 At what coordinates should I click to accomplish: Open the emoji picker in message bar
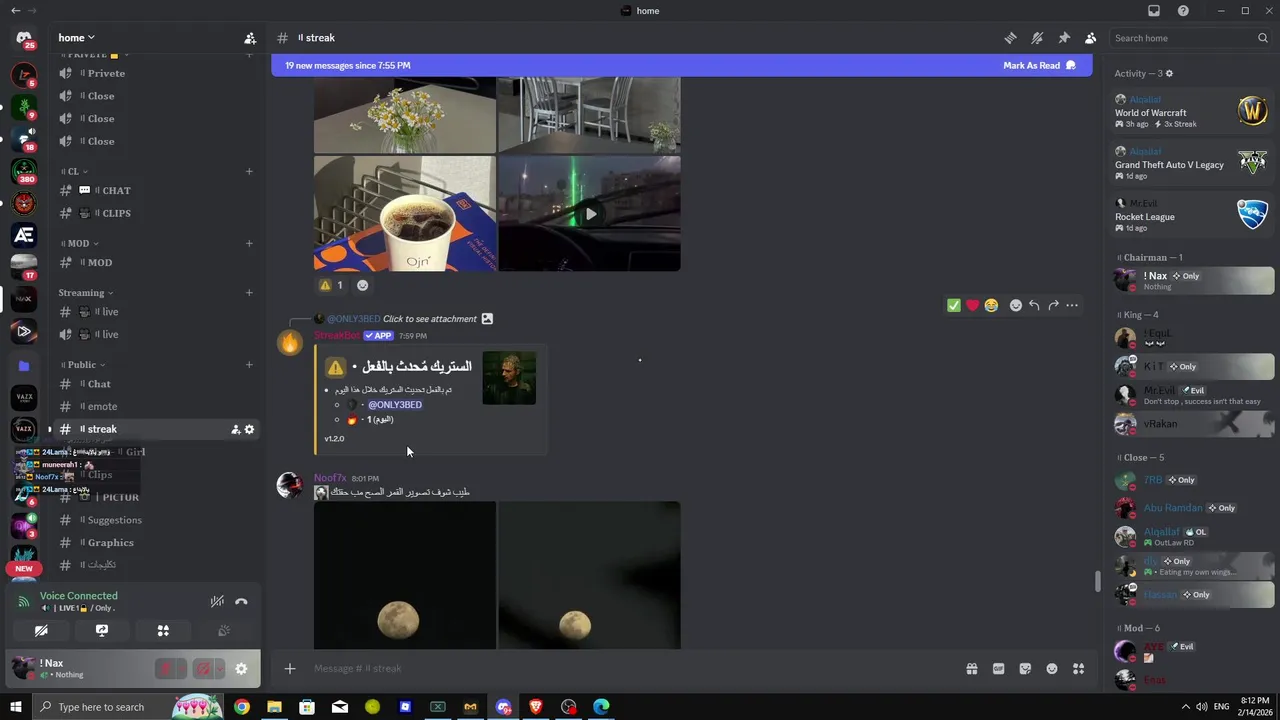(x=1052, y=669)
